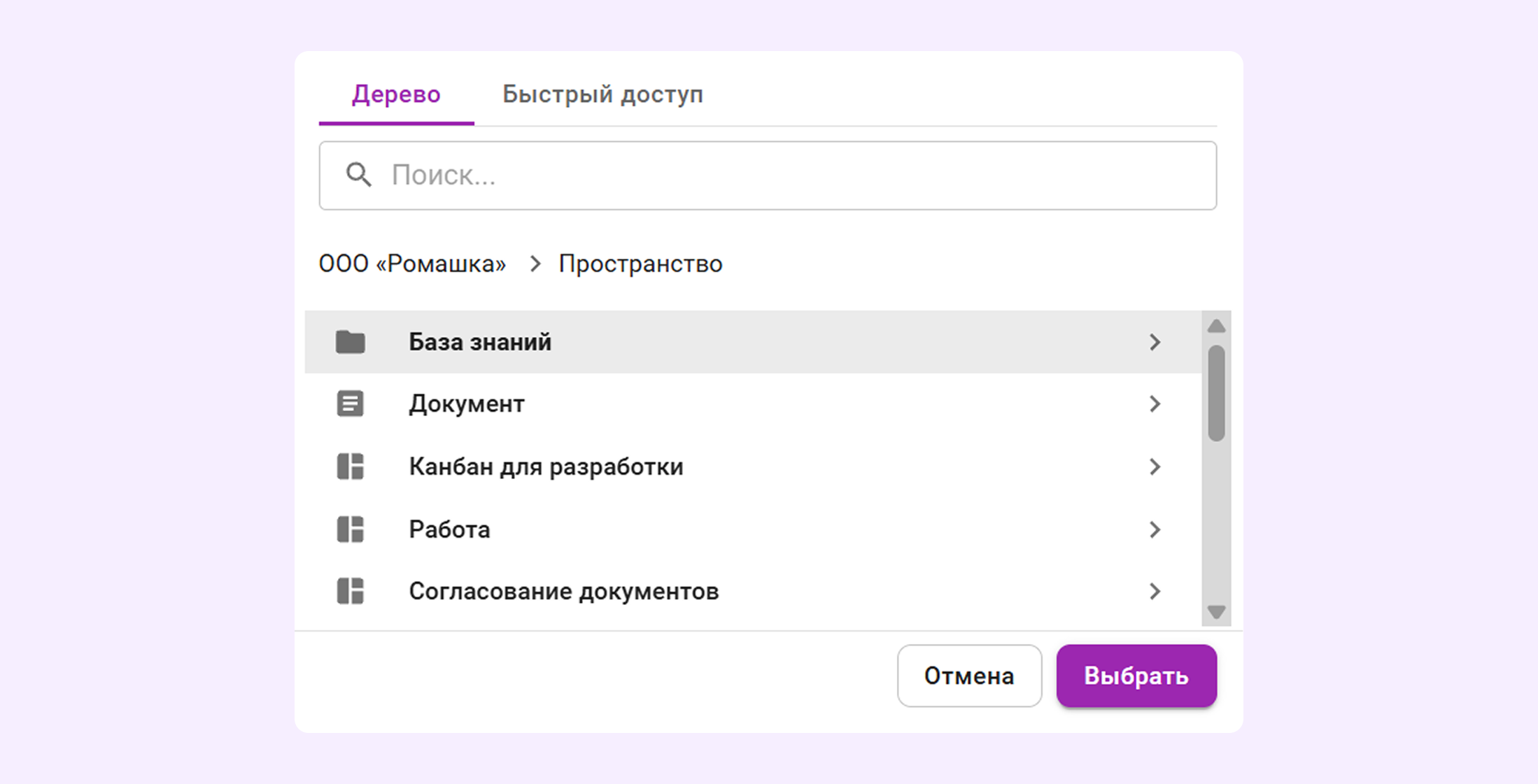Cancel using the Отмена button
Screen dimensions: 1538x784
point(969,676)
